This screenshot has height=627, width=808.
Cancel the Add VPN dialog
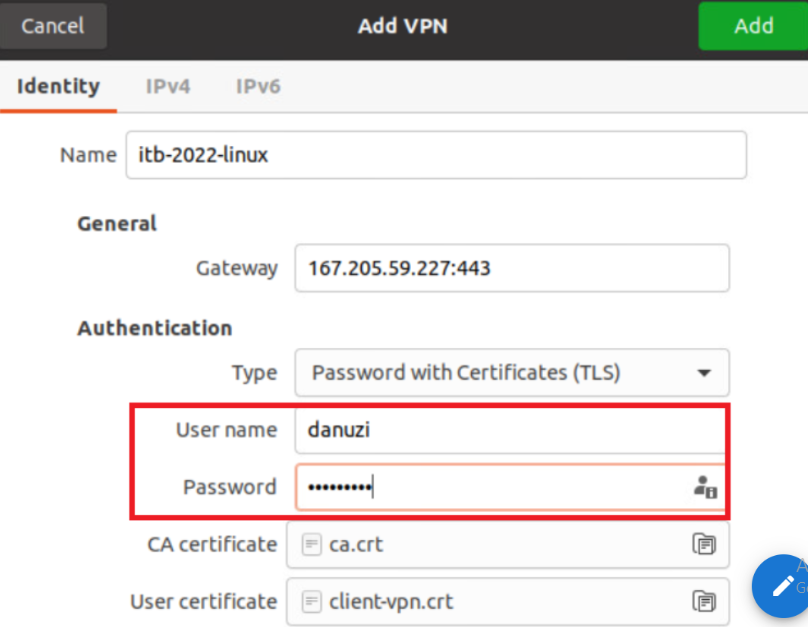(x=54, y=26)
